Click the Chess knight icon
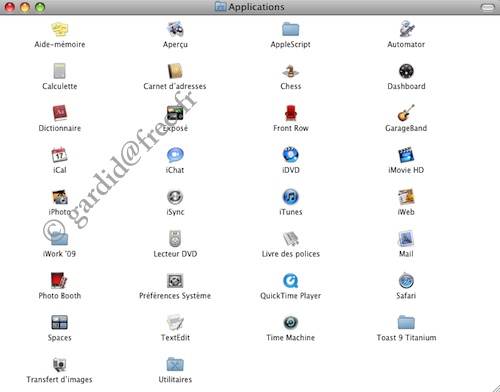The height and width of the screenshot is (392, 500). click(x=291, y=71)
